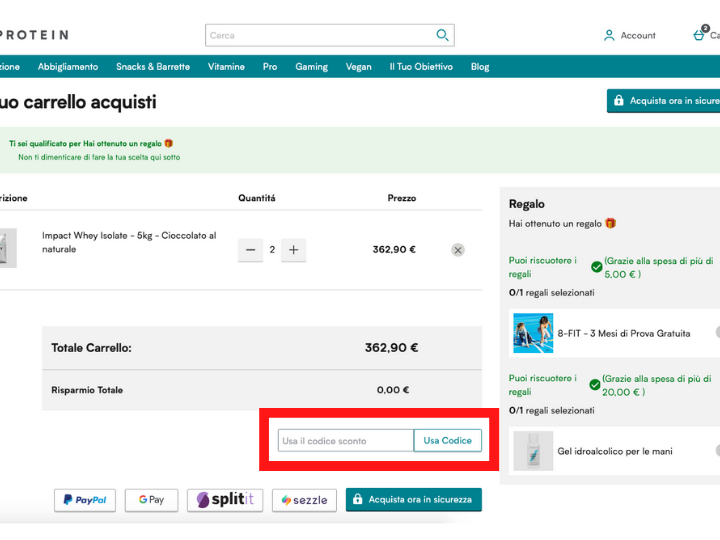Open the Account link
720x540 pixels.
point(638,35)
